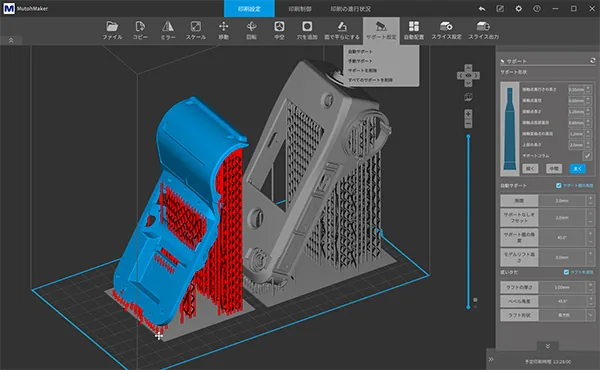This screenshot has width=600, height=370.
Task: Collapse toolbar with double-chevron up tab
Action: [11, 40]
